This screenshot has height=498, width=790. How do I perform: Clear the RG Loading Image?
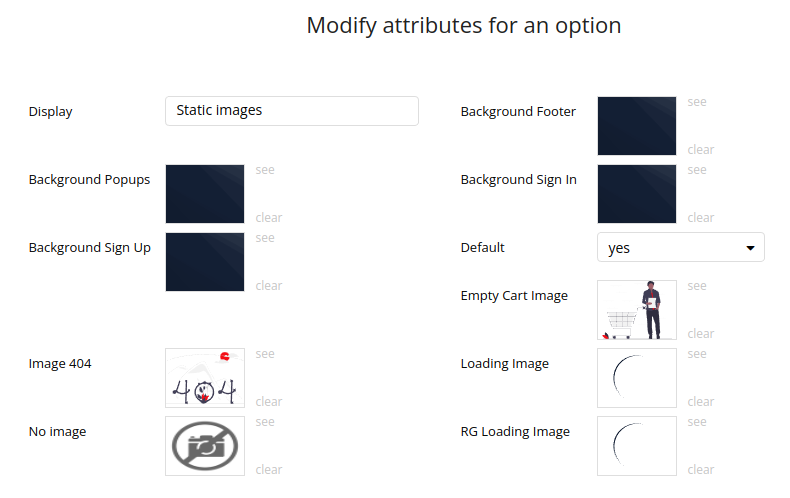tap(701, 470)
